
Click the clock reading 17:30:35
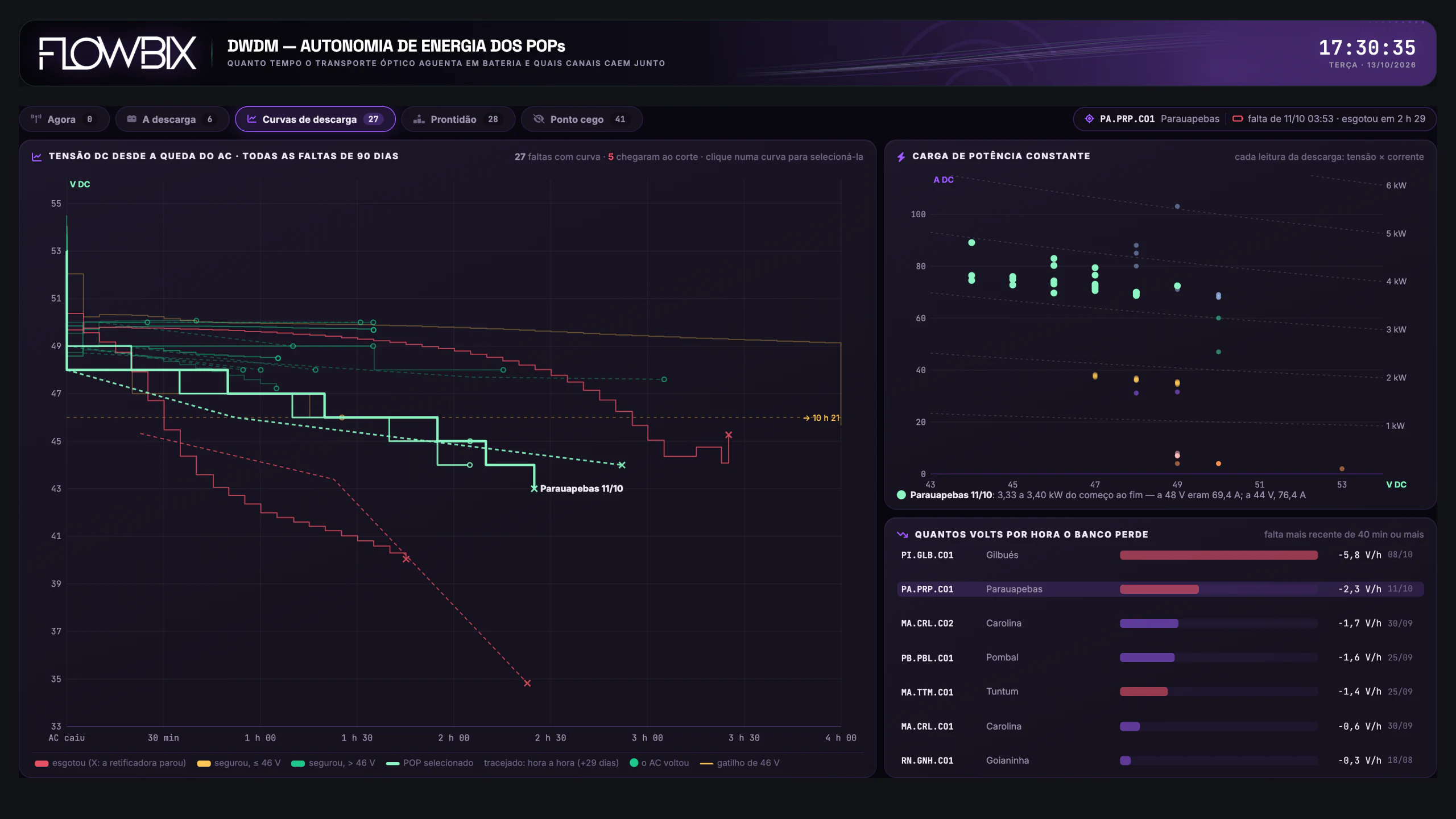[x=1367, y=48]
